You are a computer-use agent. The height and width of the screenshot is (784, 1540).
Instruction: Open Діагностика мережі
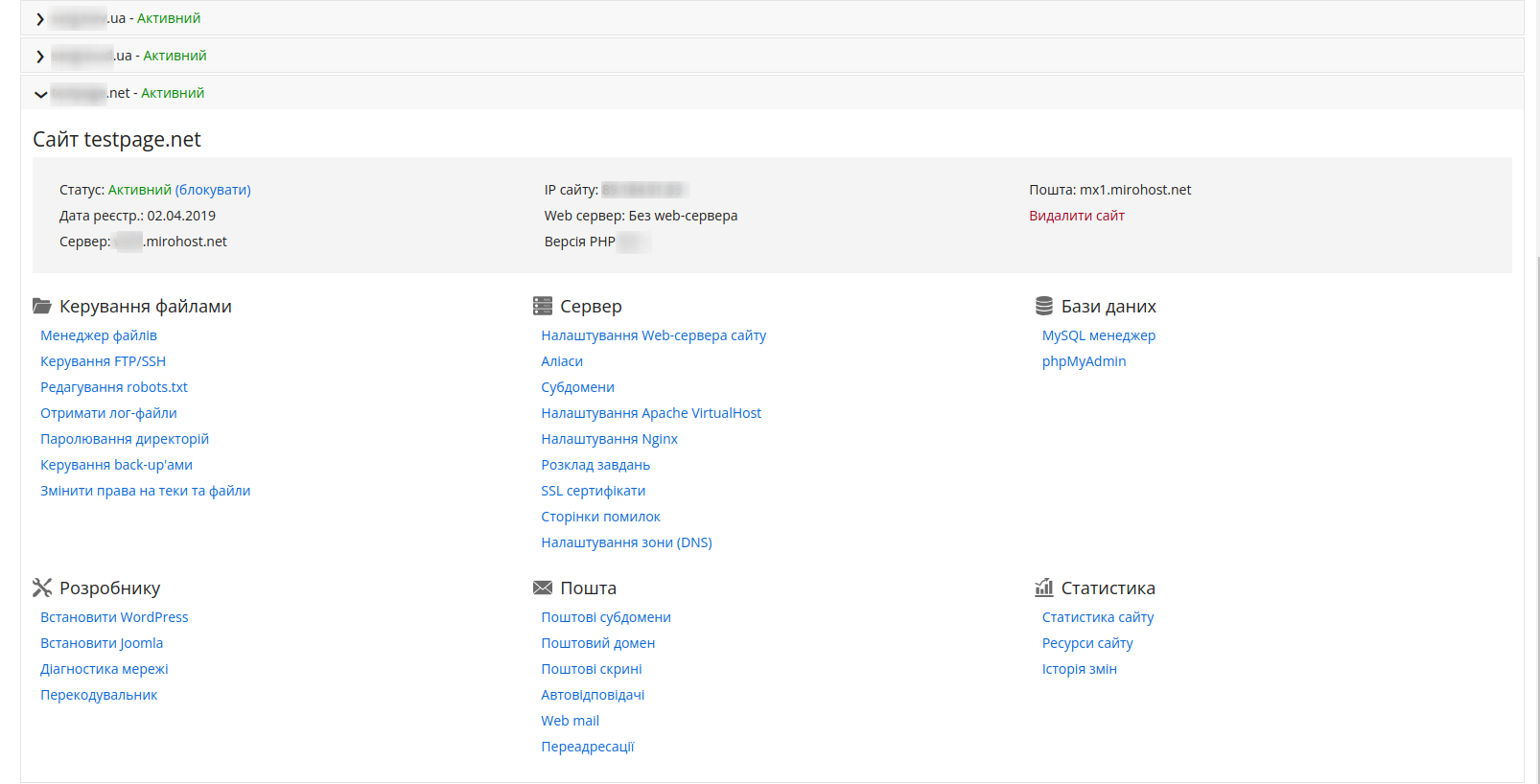104,669
